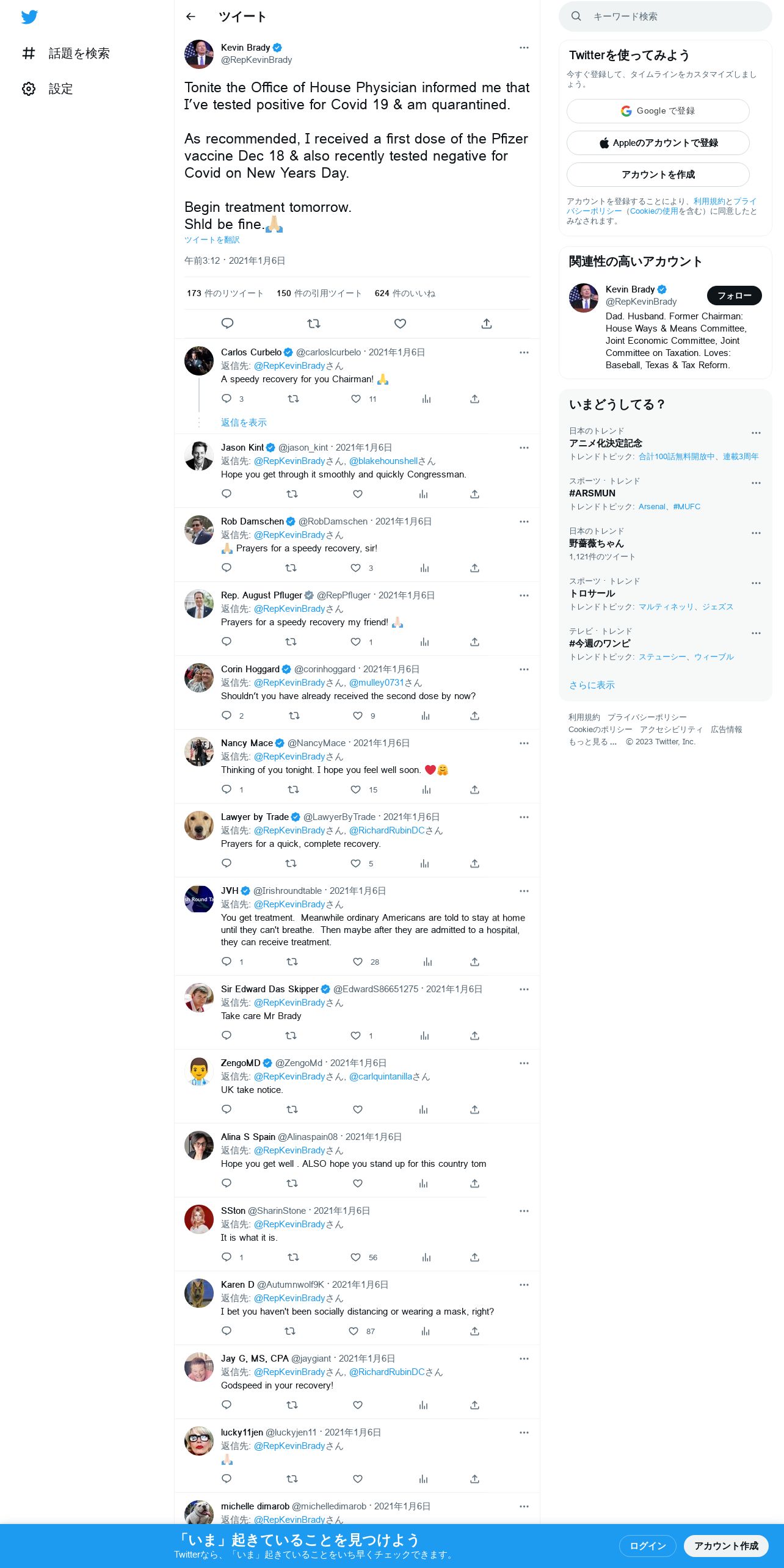This screenshot has width=784, height=1568.
Task: Click the back arrow beside ツイート header
Action: [x=191, y=16]
